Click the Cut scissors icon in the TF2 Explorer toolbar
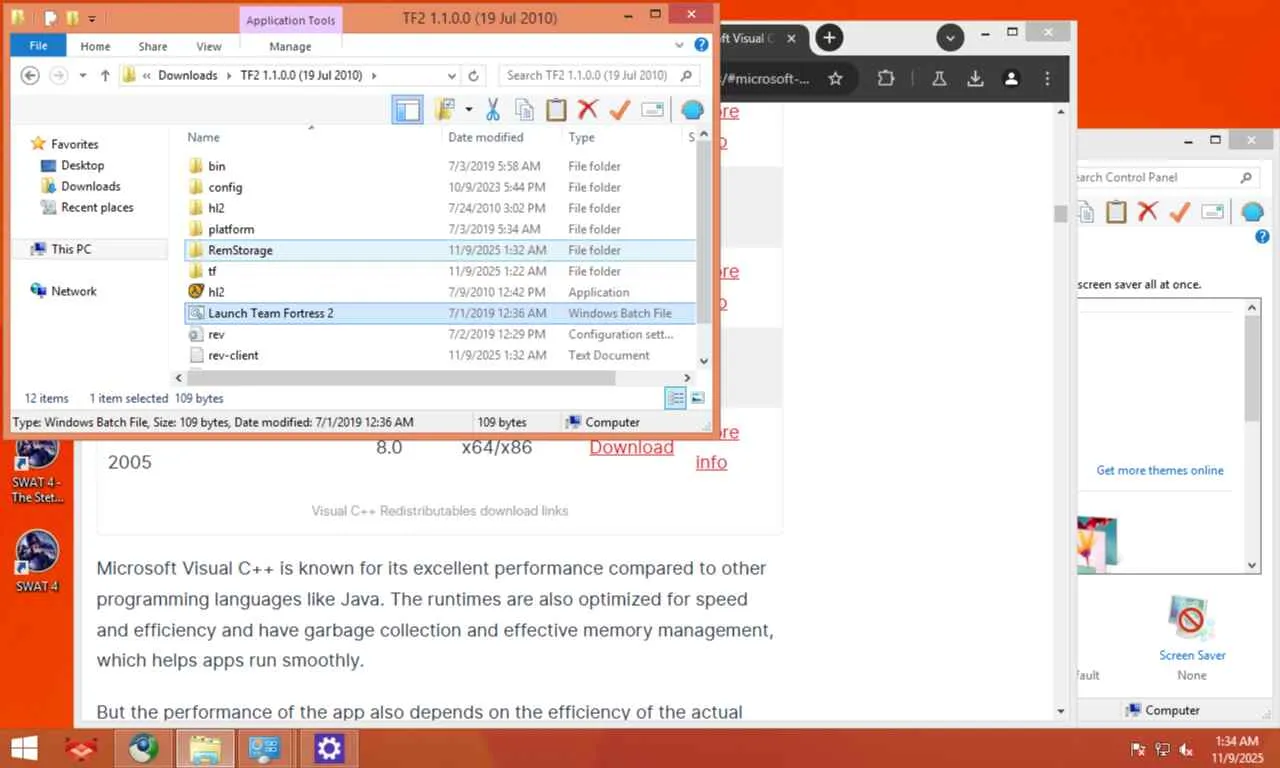The height and width of the screenshot is (768, 1280). (492, 109)
